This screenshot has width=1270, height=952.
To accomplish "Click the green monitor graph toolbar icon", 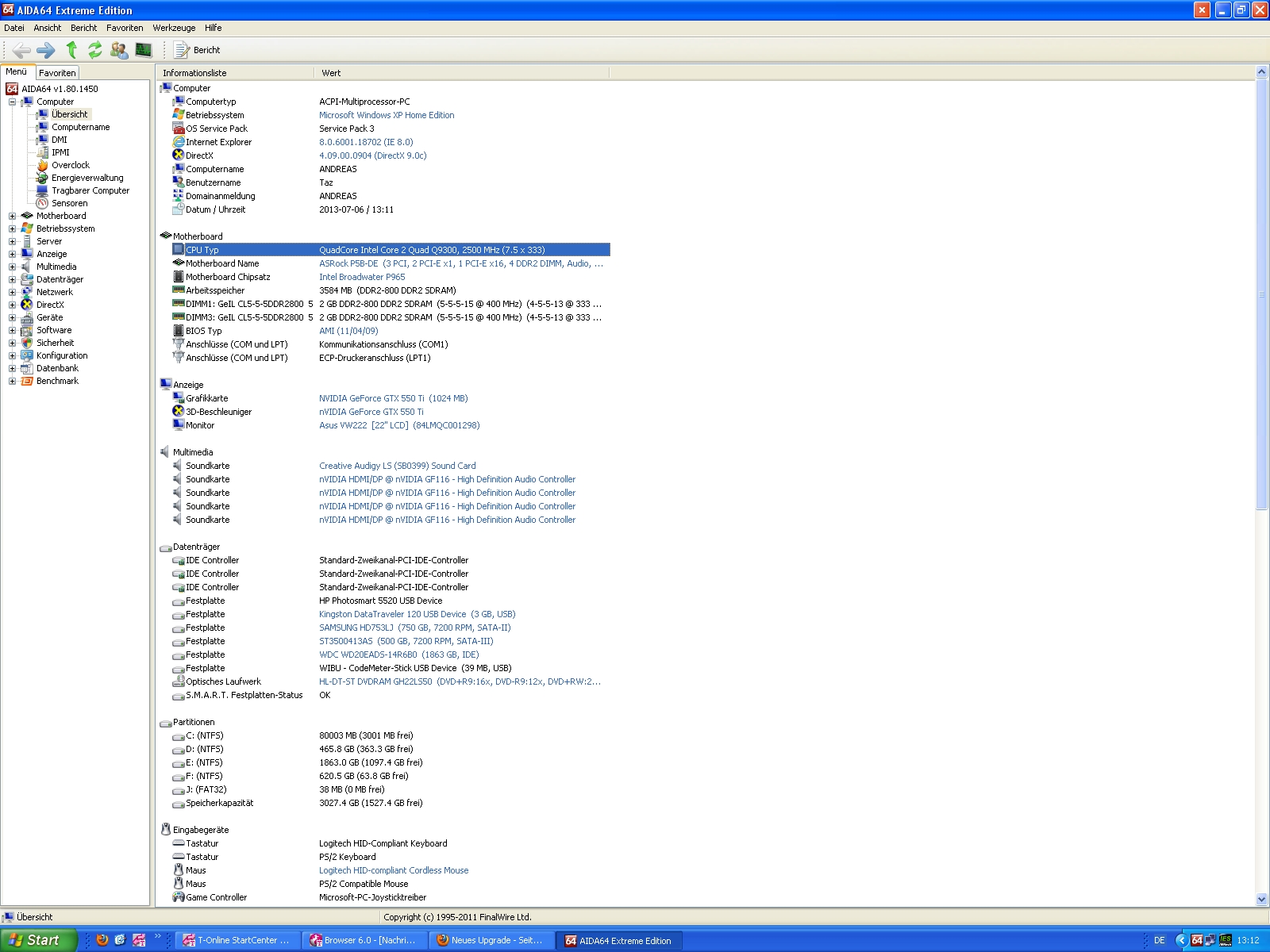I will click(x=144, y=50).
